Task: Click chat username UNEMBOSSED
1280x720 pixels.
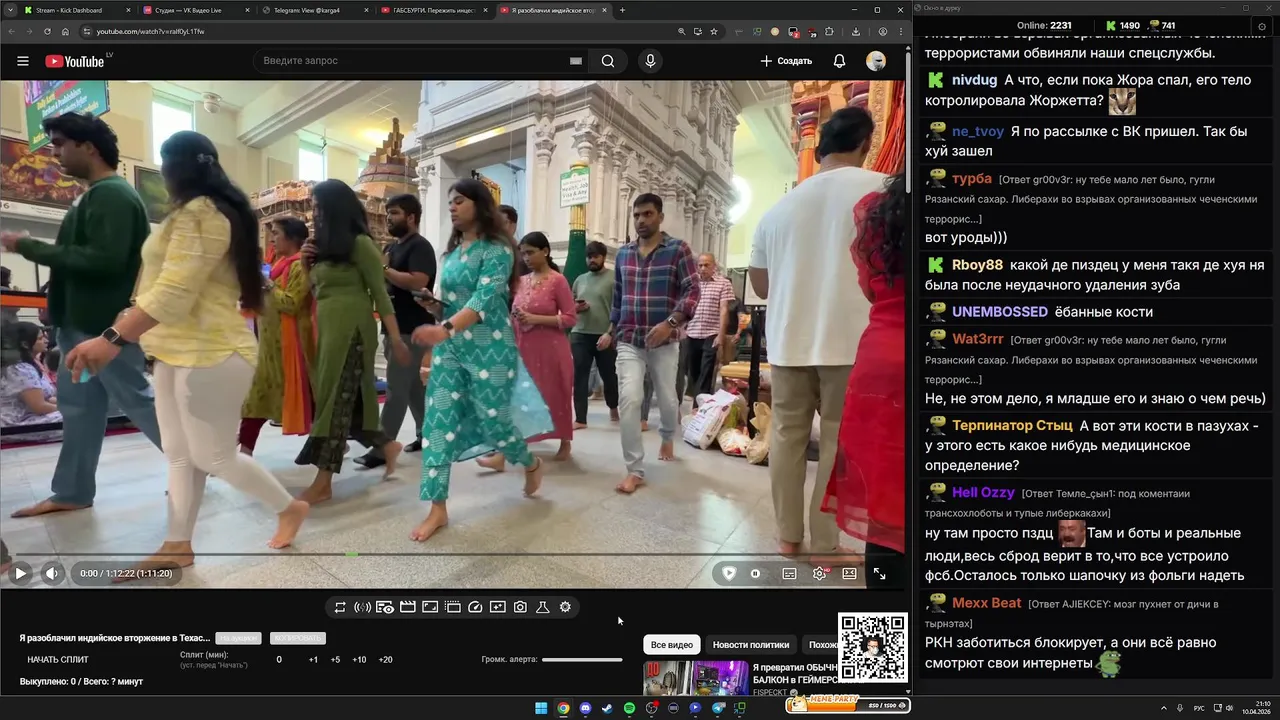Action: tap(999, 312)
